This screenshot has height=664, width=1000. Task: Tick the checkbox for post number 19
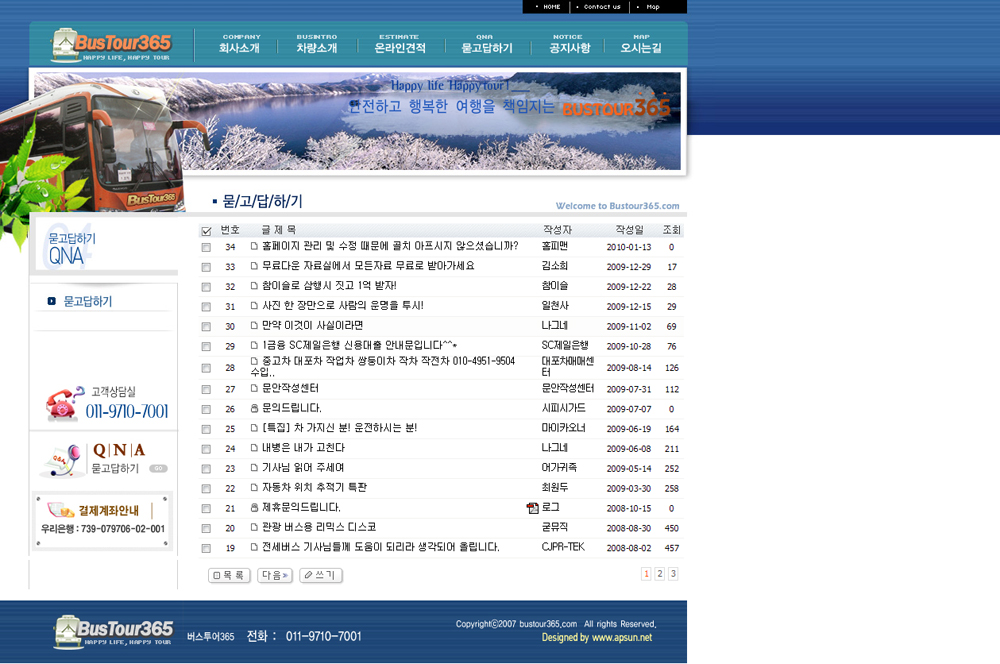[206, 548]
